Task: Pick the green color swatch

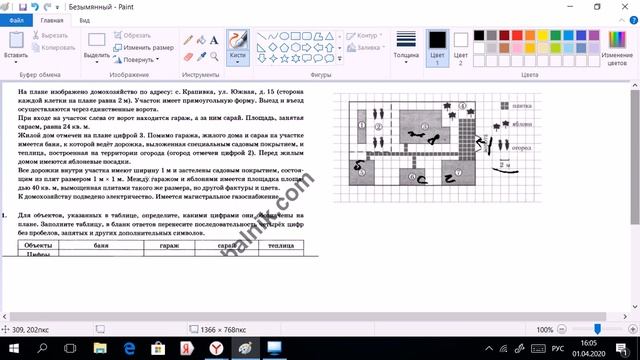Action: pyautogui.click(x=556, y=36)
